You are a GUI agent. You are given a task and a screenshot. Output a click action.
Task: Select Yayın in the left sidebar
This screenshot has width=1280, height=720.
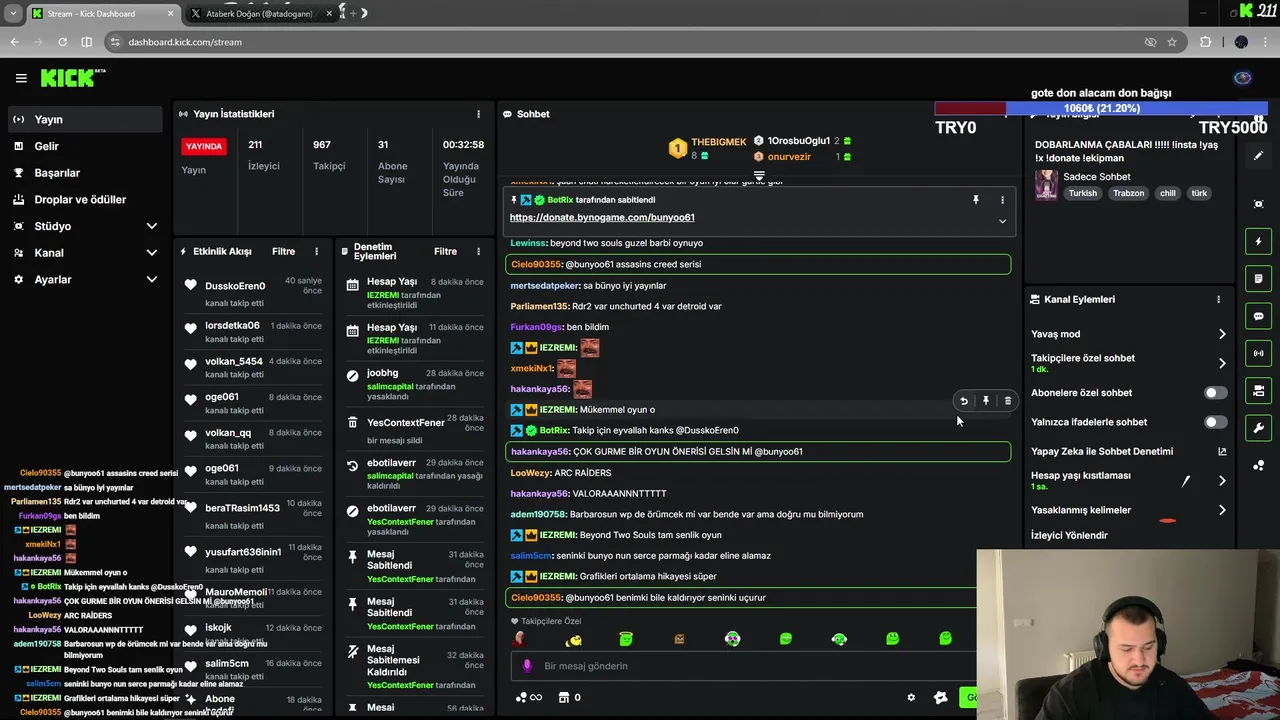(x=84, y=119)
